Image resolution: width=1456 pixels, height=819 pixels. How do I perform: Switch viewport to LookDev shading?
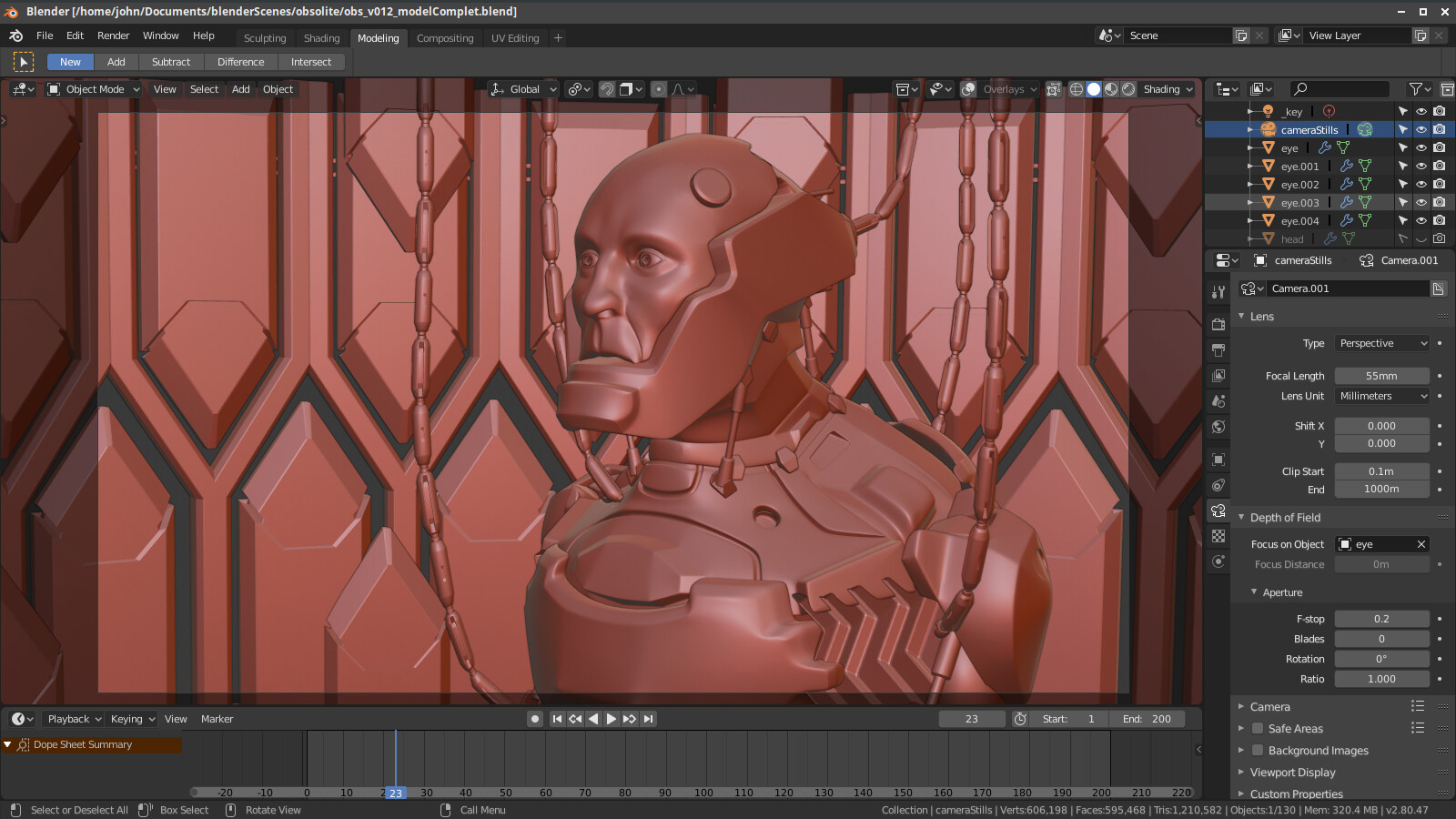coord(1111,89)
